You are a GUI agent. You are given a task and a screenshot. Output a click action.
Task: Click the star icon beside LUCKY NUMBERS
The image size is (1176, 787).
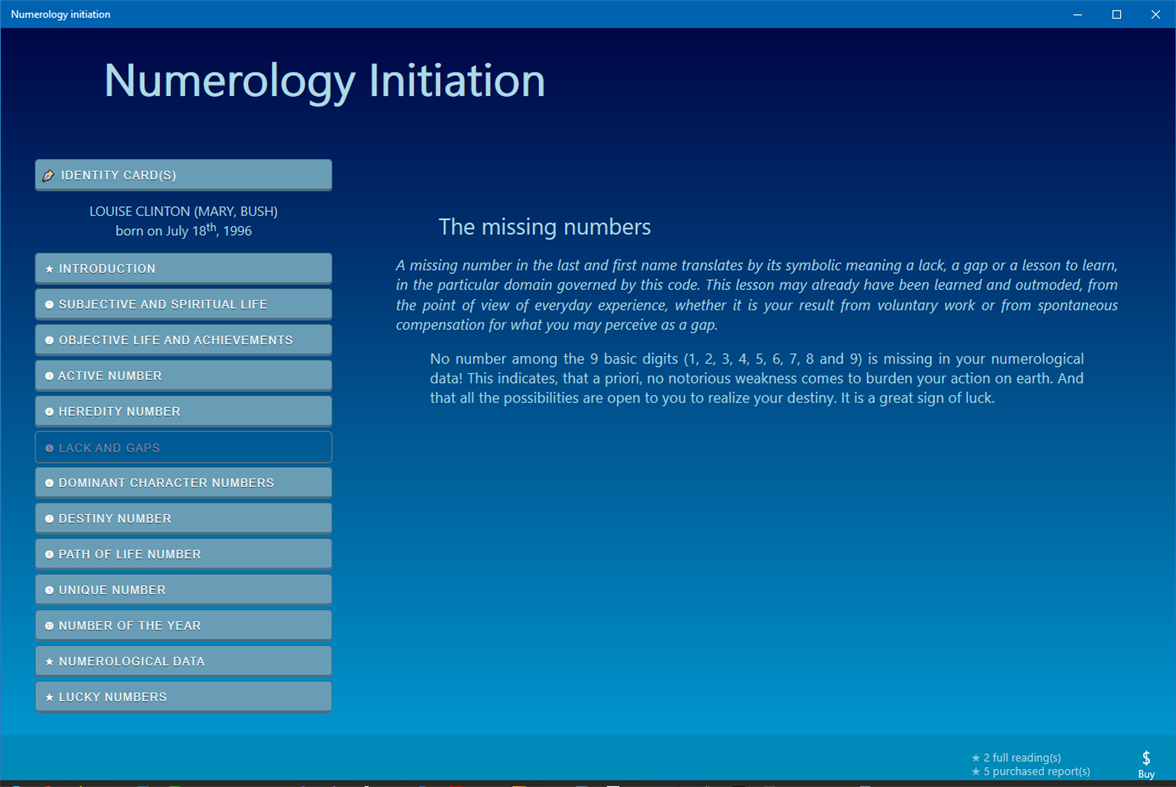[x=48, y=696]
